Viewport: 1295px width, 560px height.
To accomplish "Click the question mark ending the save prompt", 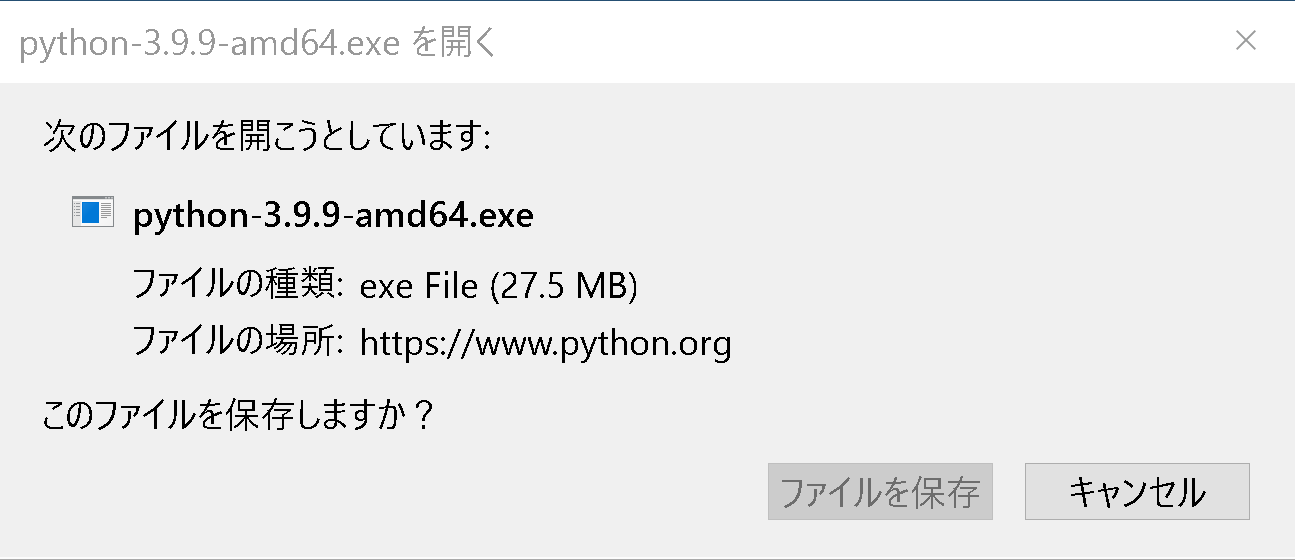I will click(423, 414).
